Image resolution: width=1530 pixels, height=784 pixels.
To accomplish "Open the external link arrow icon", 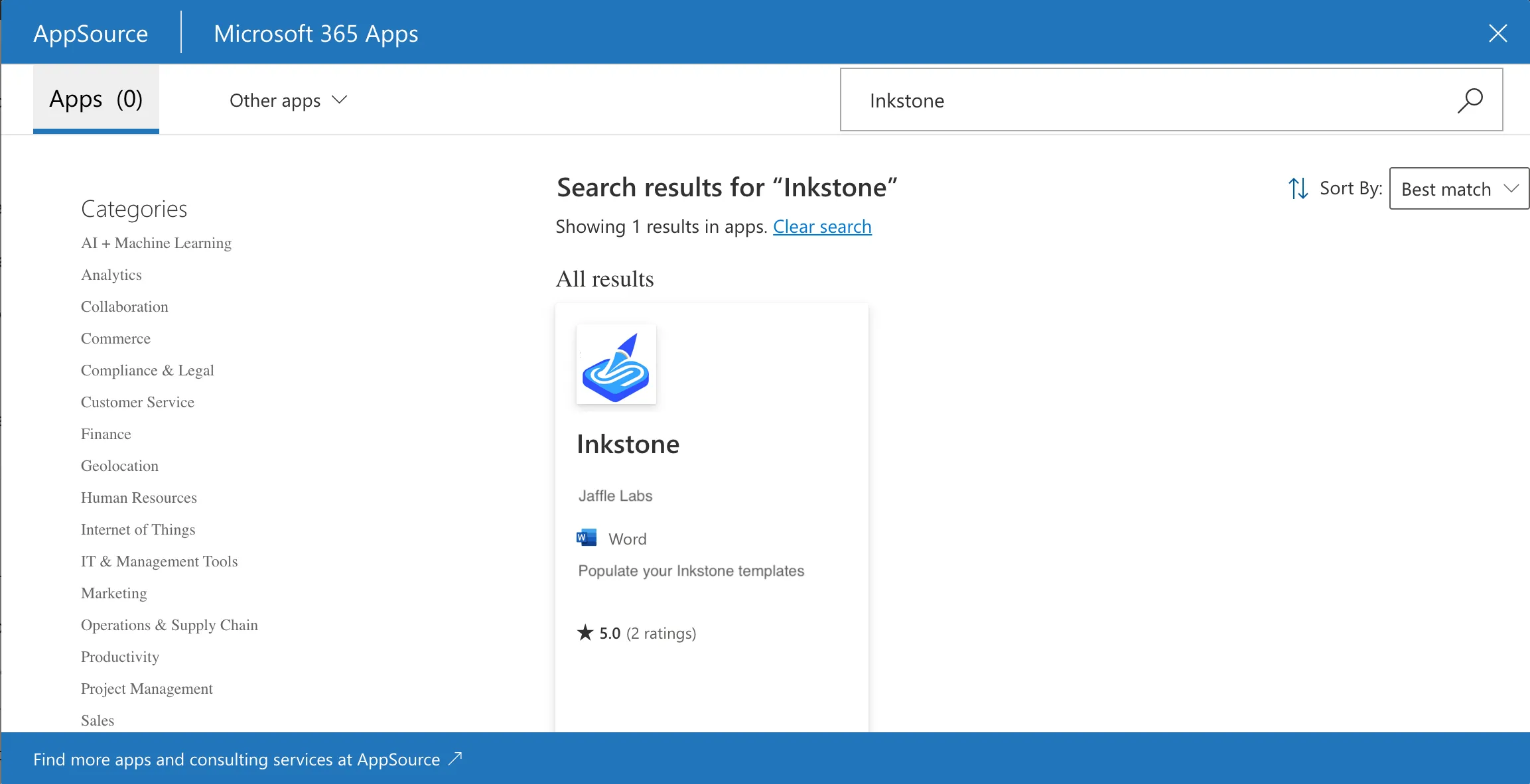I will click(455, 759).
